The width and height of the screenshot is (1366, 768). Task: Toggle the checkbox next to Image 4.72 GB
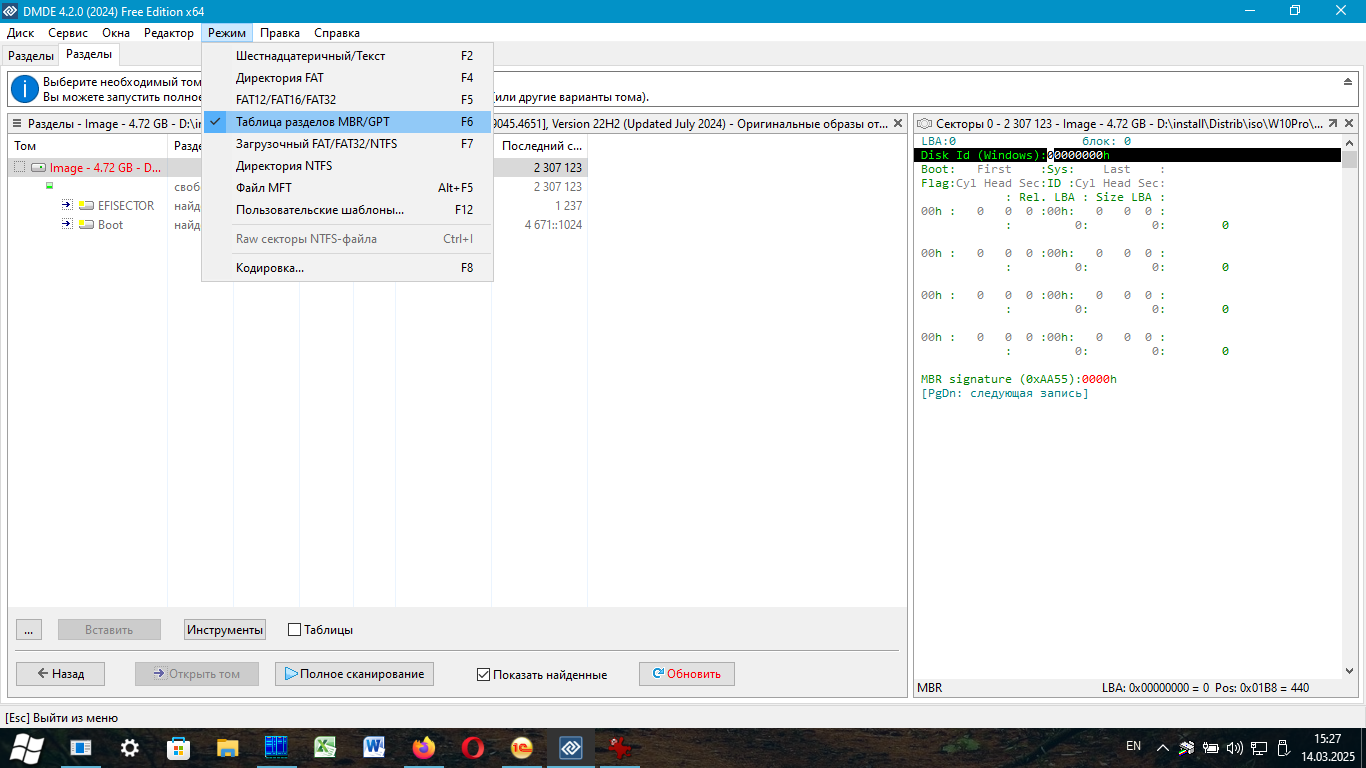pyautogui.click(x=20, y=168)
